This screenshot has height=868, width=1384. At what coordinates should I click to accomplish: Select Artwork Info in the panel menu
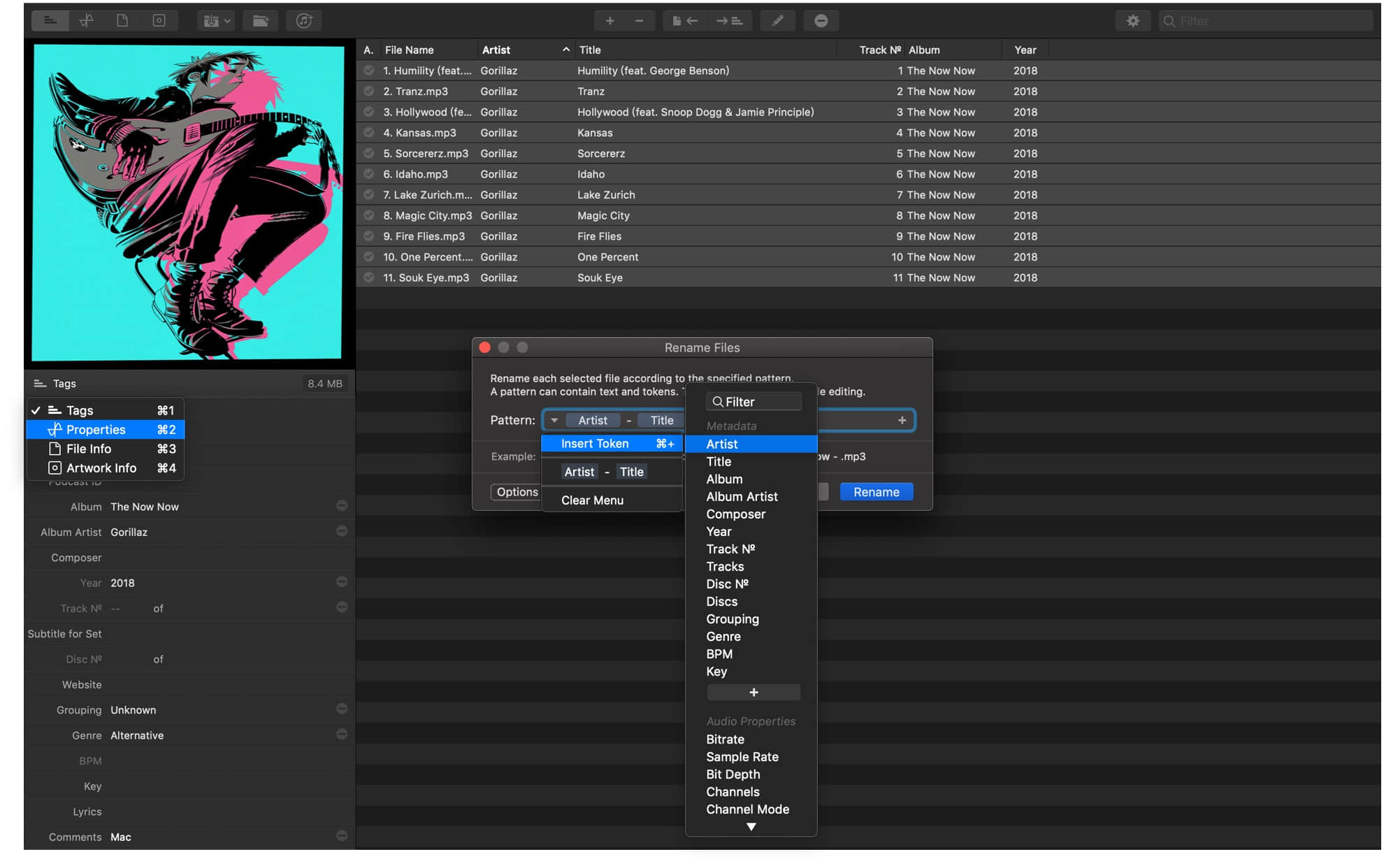click(105, 468)
